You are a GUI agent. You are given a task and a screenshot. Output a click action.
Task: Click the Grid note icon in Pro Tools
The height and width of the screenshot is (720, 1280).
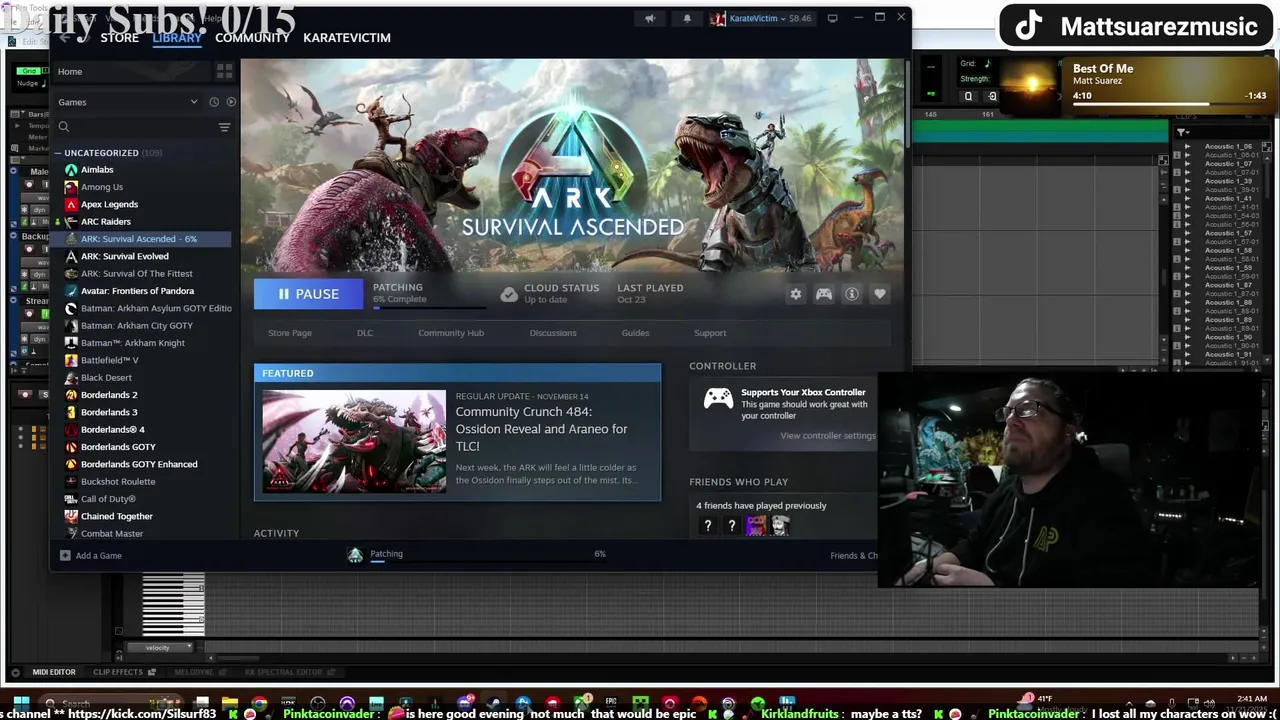click(x=987, y=63)
